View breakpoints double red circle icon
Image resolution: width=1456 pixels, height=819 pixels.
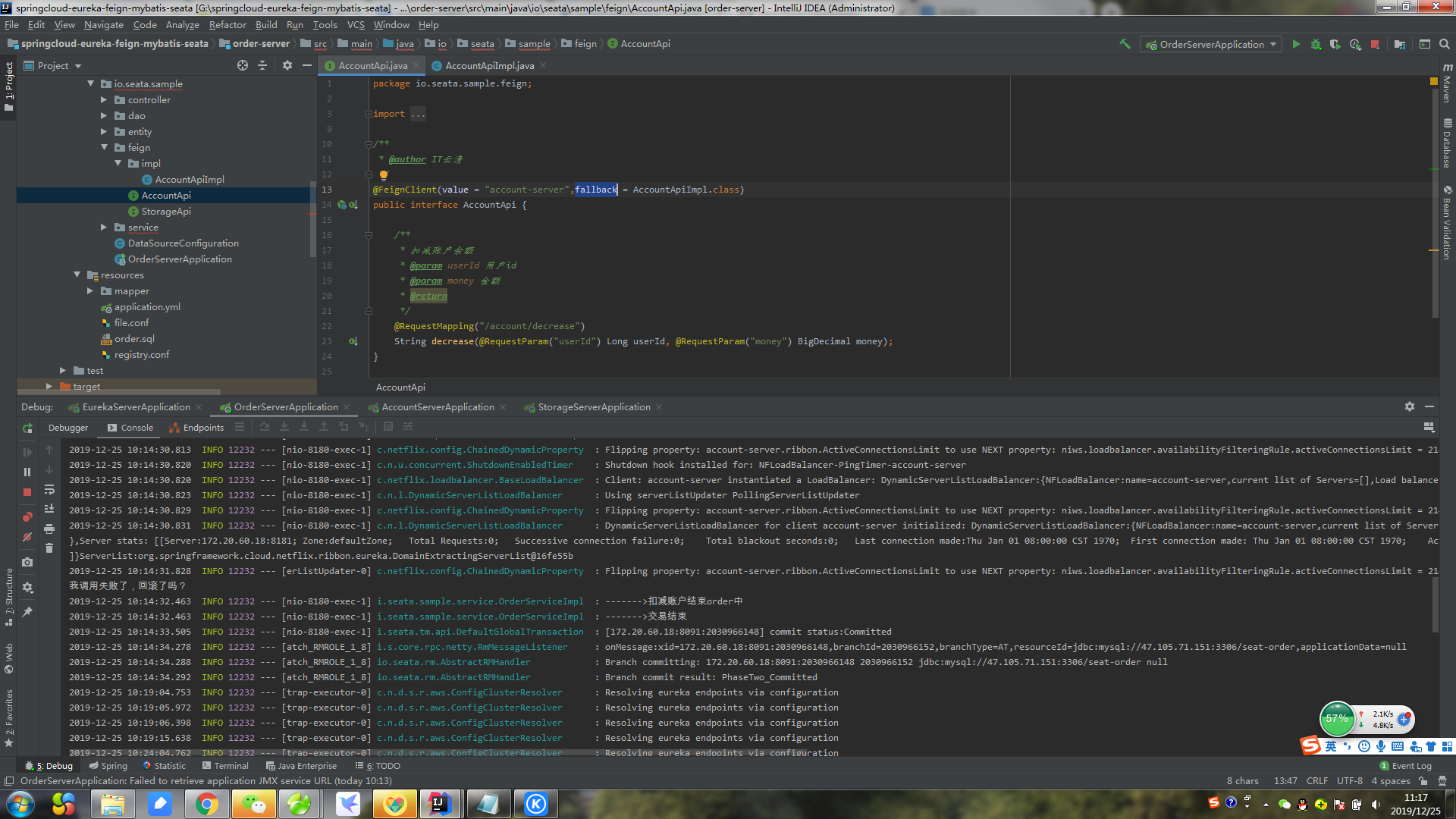pyautogui.click(x=27, y=516)
